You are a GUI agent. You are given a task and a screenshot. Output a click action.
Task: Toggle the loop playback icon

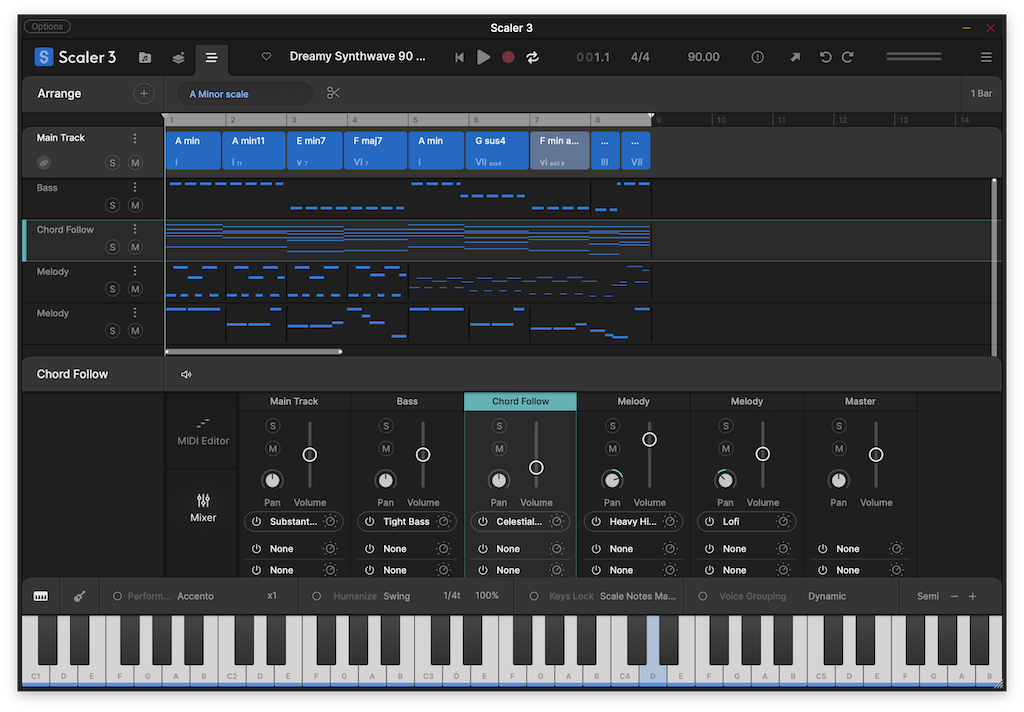point(533,57)
